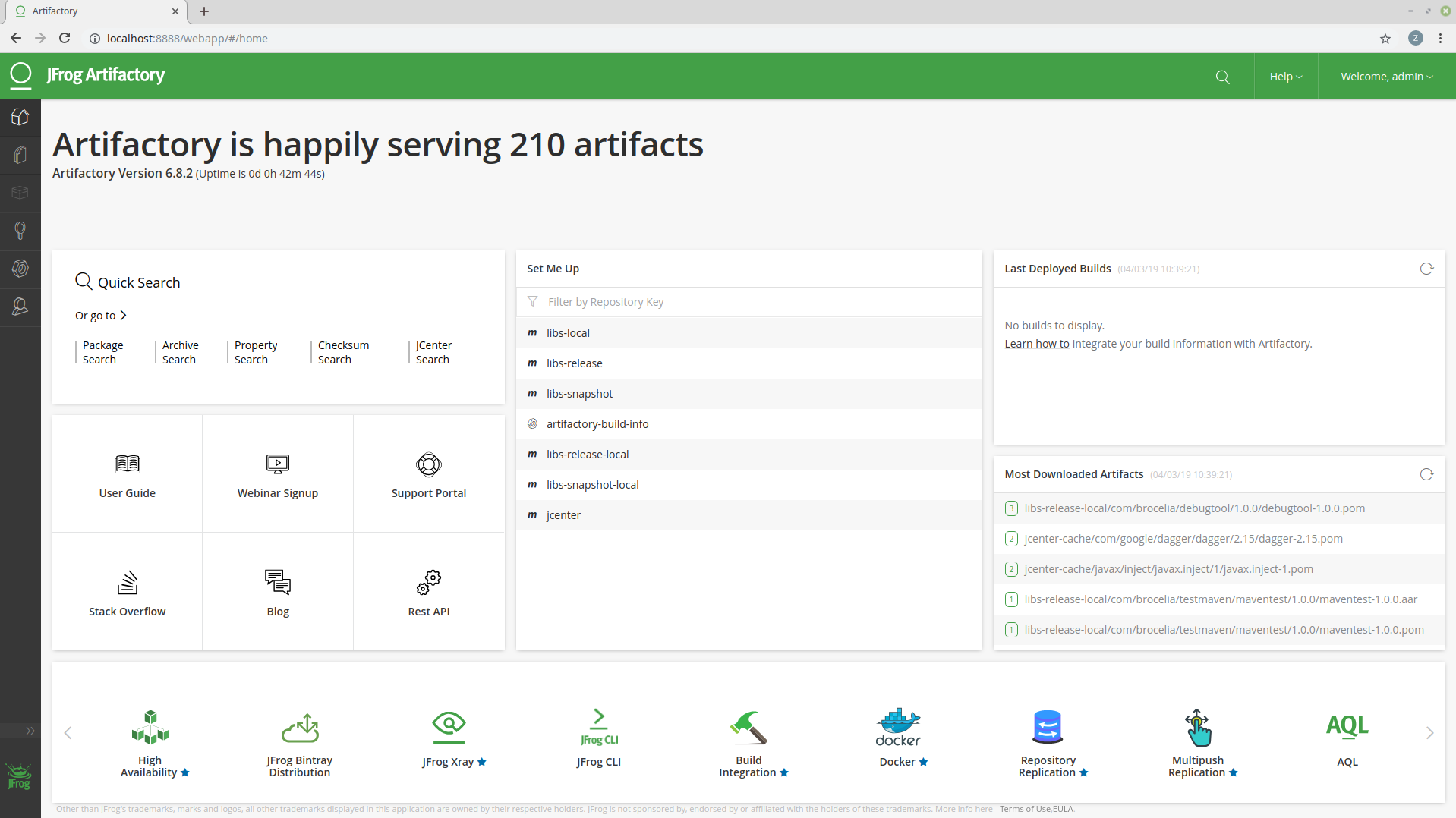Open the User Guide tile
1456x818 pixels.
(x=127, y=474)
